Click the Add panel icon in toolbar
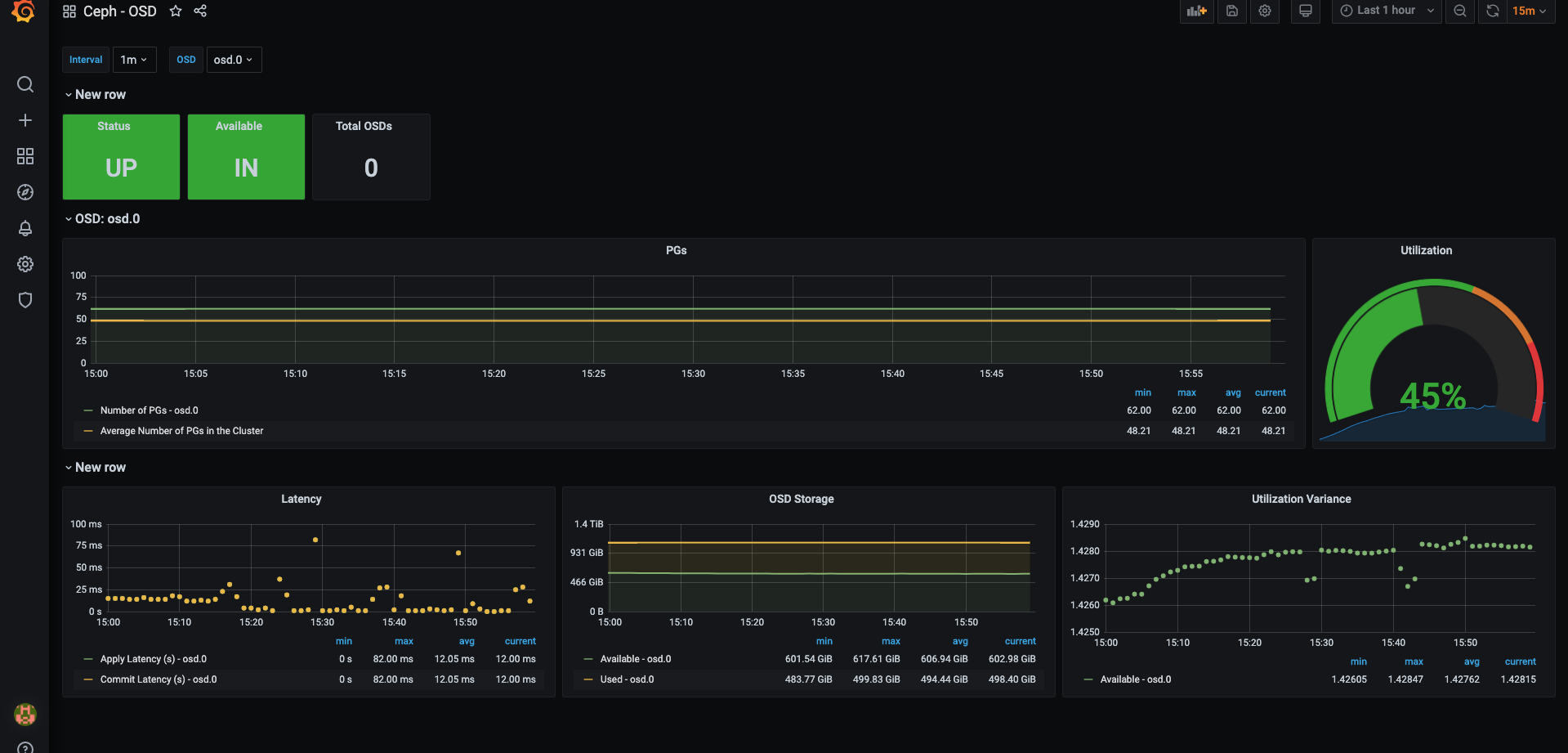 (1197, 11)
